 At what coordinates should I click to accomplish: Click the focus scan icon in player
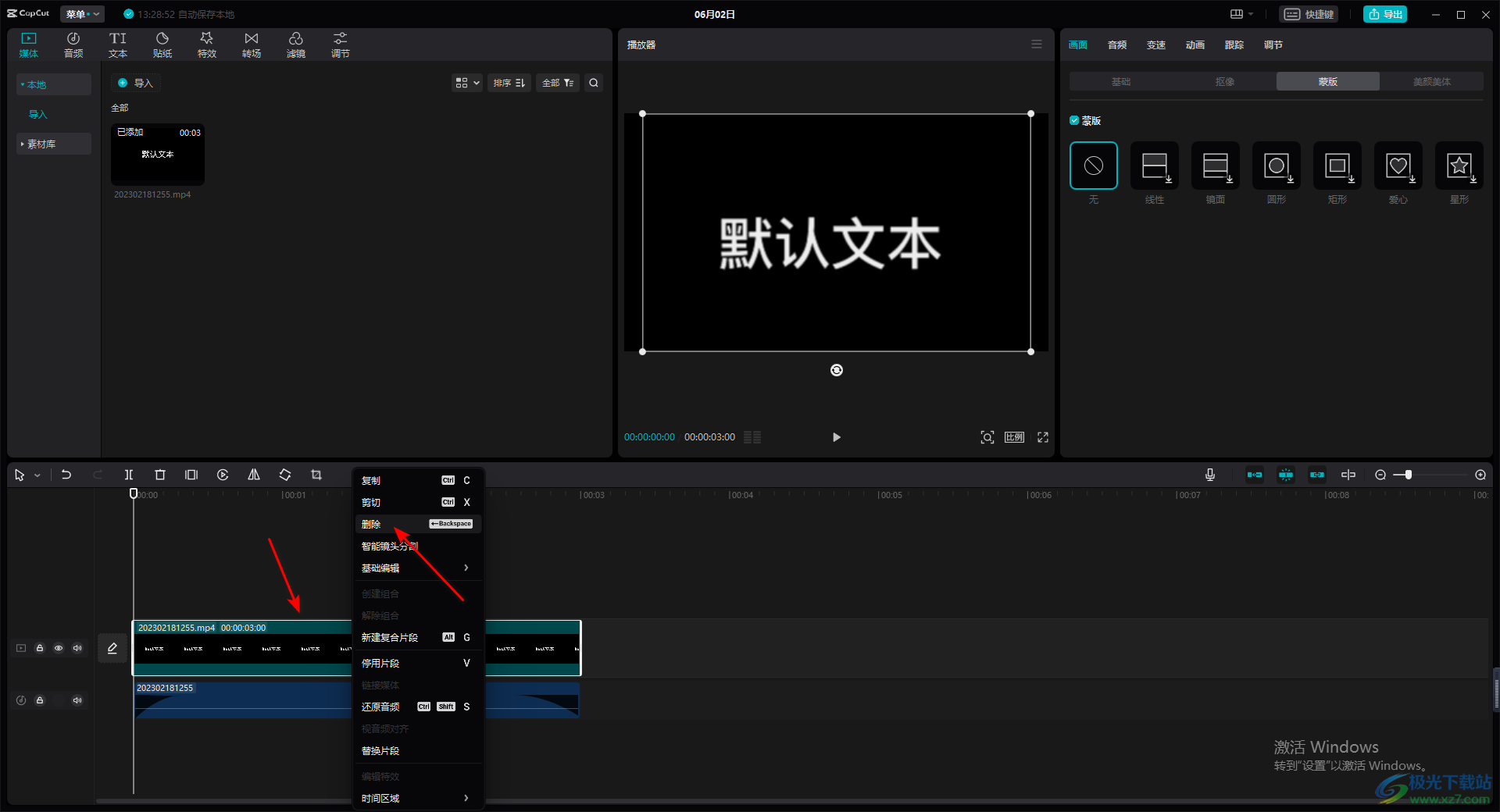(x=987, y=437)
